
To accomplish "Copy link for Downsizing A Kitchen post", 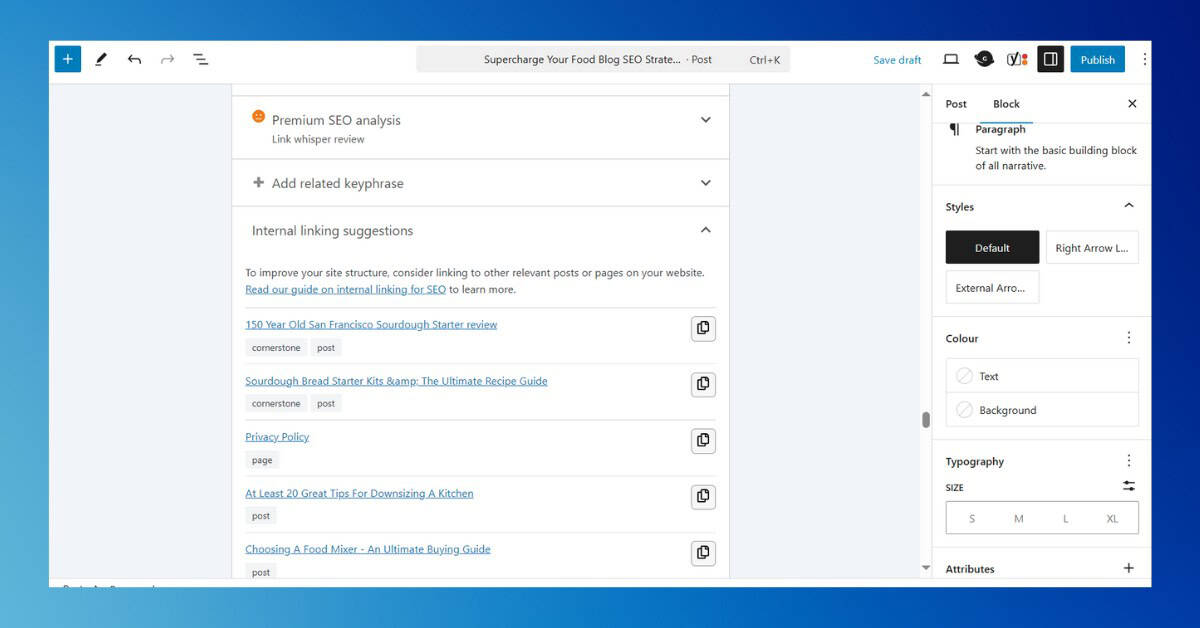I will pyautogui.click(x=703, y=496).
